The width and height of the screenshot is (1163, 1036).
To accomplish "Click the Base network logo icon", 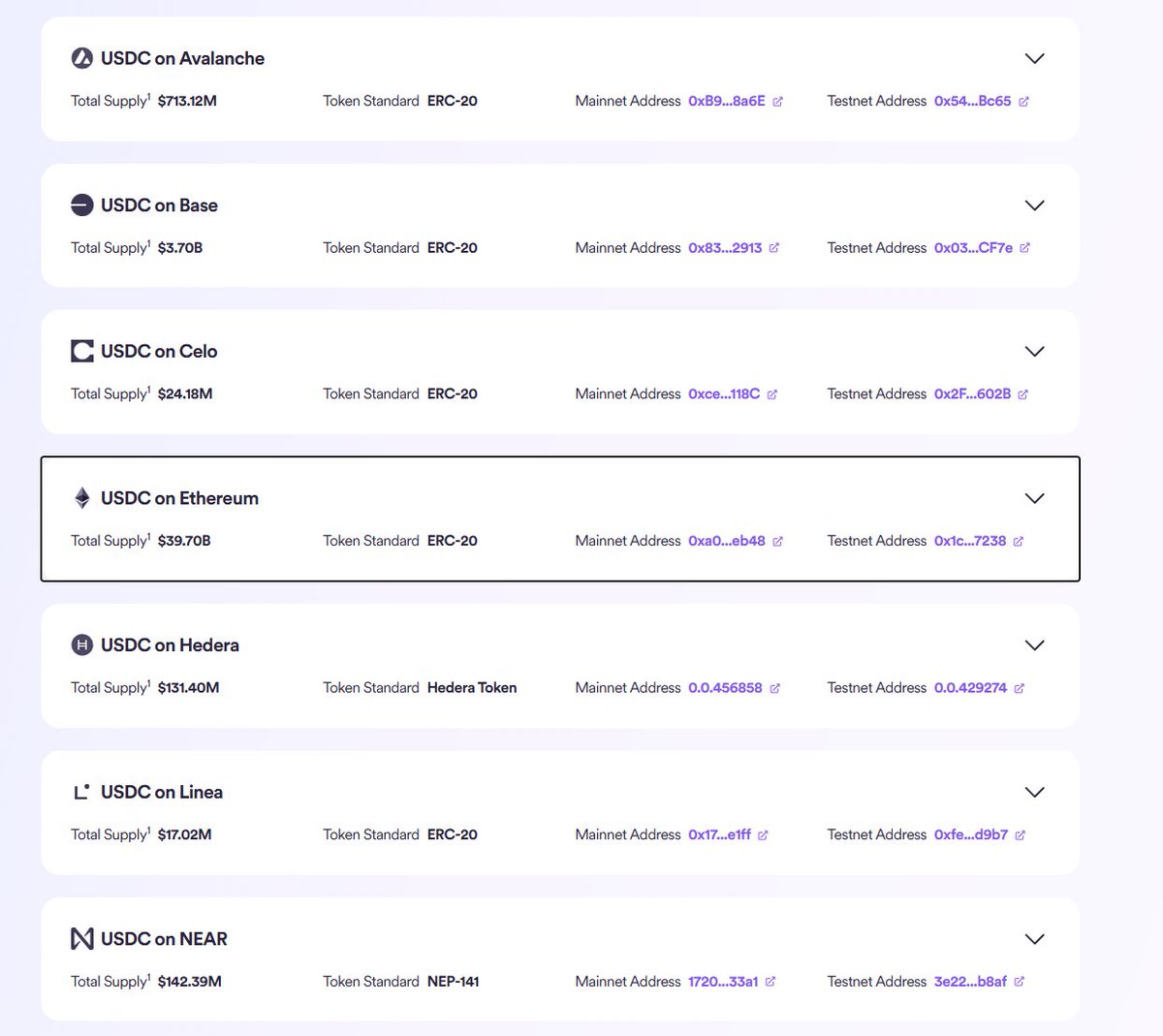I will pyautogui.click(x=82, y=204).
